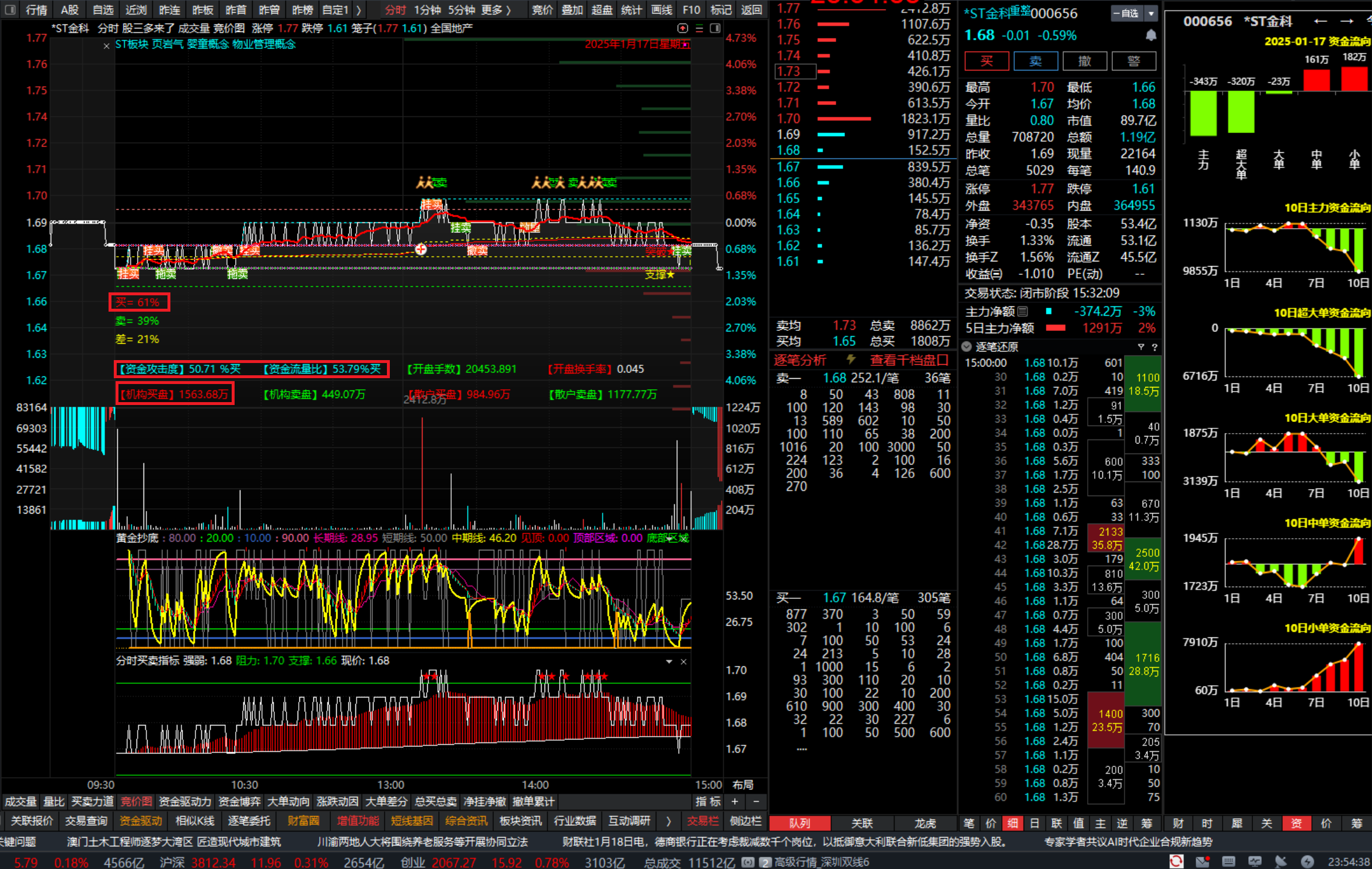The image size is (1372, 869).
Task: Click the price alert bell icon
Action: pyautogui.click(x=1150, y=36)
